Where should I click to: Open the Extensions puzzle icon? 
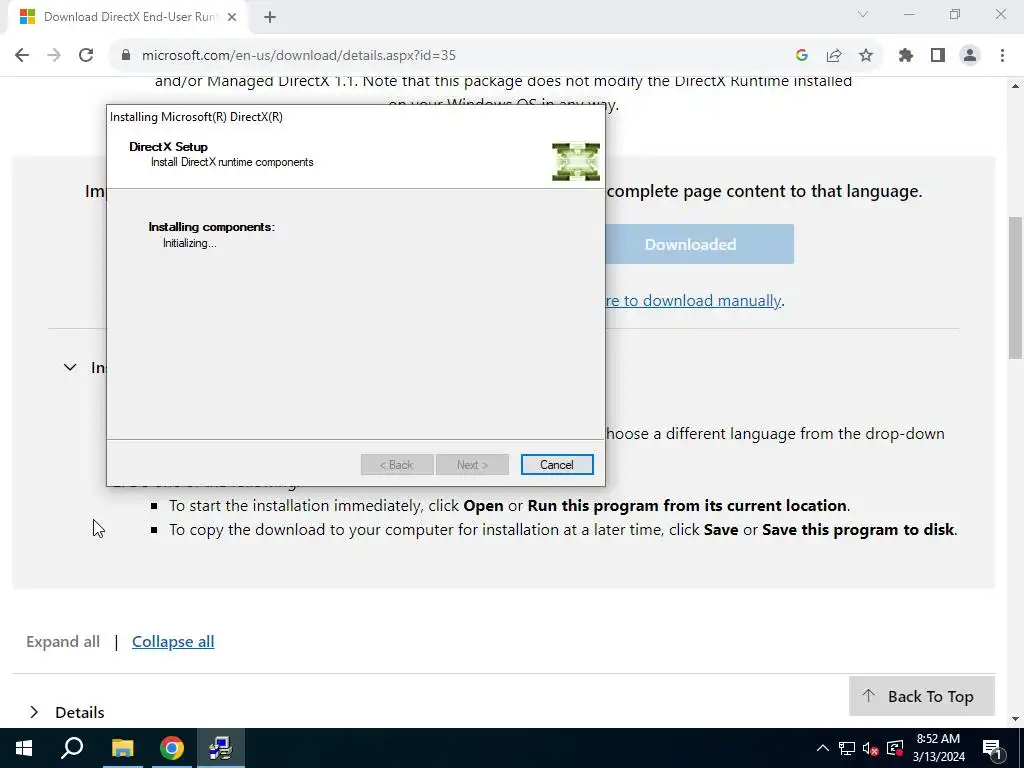pyautogui.click(x=906, y=56)
